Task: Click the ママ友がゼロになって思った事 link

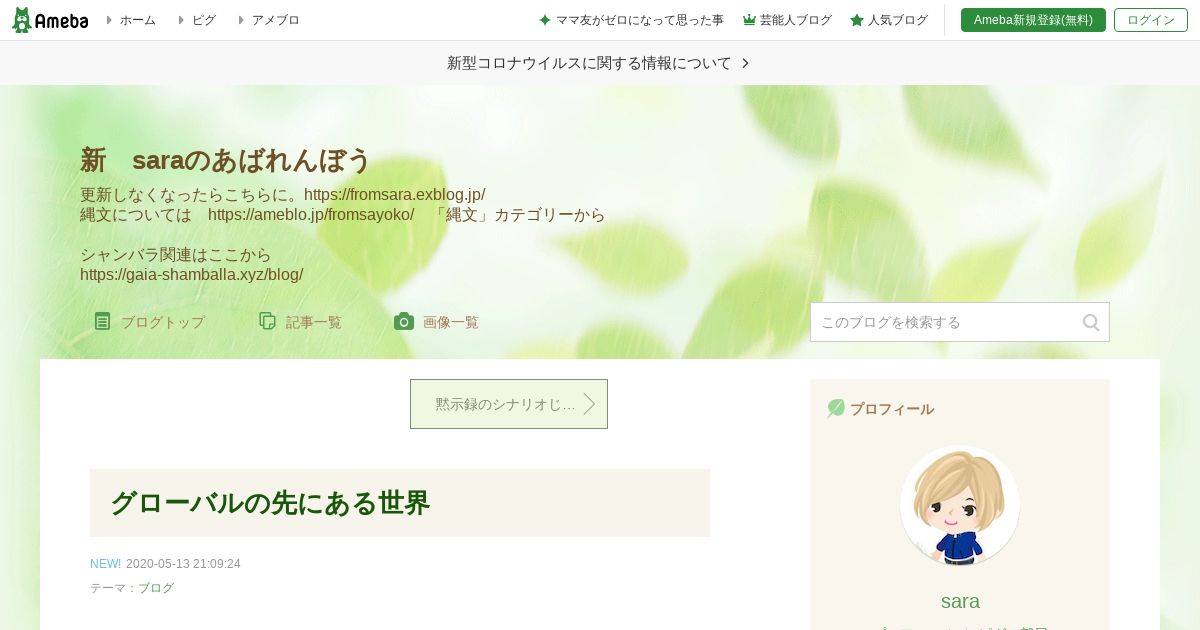Action: tap(639, 20)
